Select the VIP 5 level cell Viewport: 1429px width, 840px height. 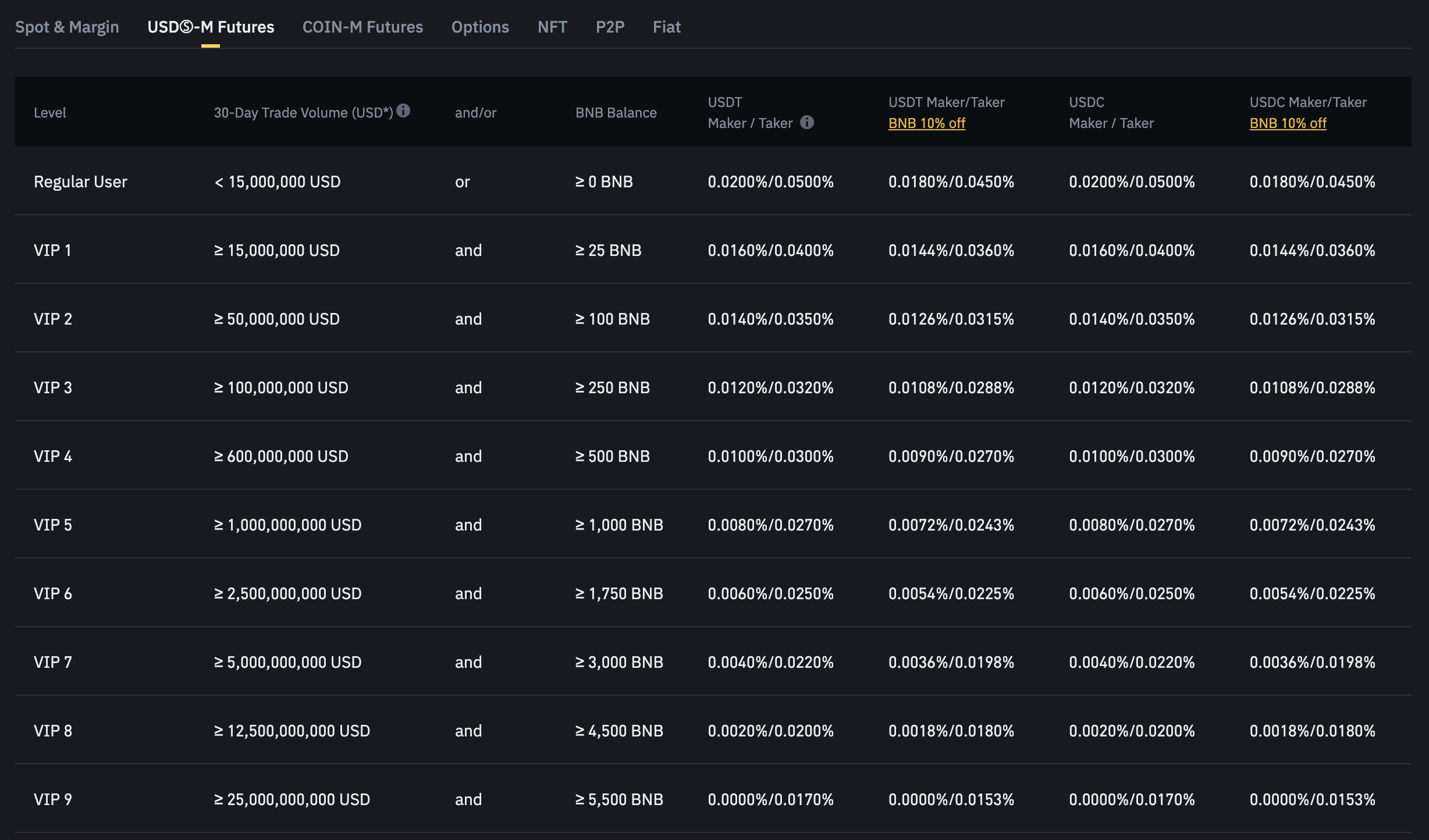coord(53,525)
